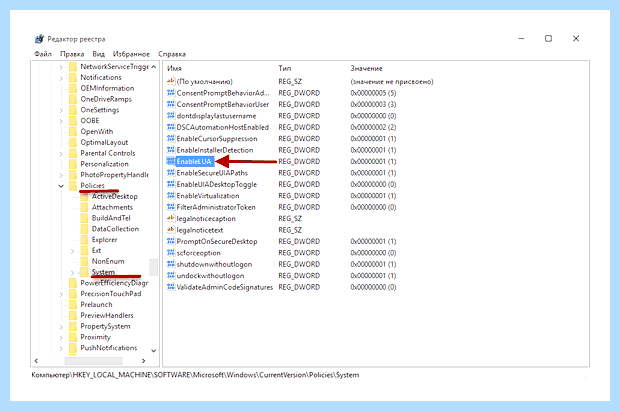The width and height of the screenshot is (620, 411).
Task: Expand the System key arrow
Action: click(x=72, y=272)
